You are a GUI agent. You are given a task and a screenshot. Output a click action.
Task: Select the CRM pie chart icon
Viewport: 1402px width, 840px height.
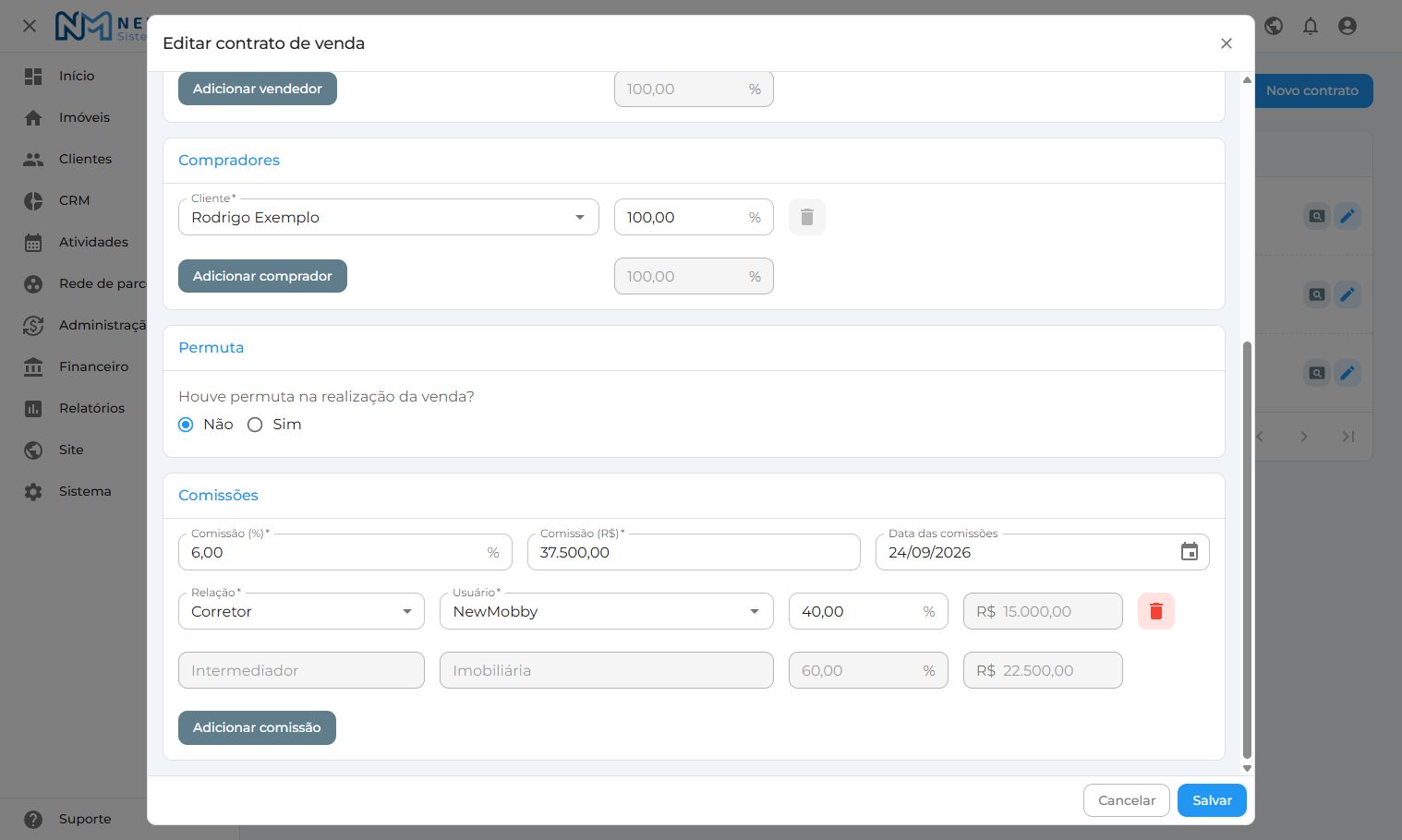tap(33, 200)
